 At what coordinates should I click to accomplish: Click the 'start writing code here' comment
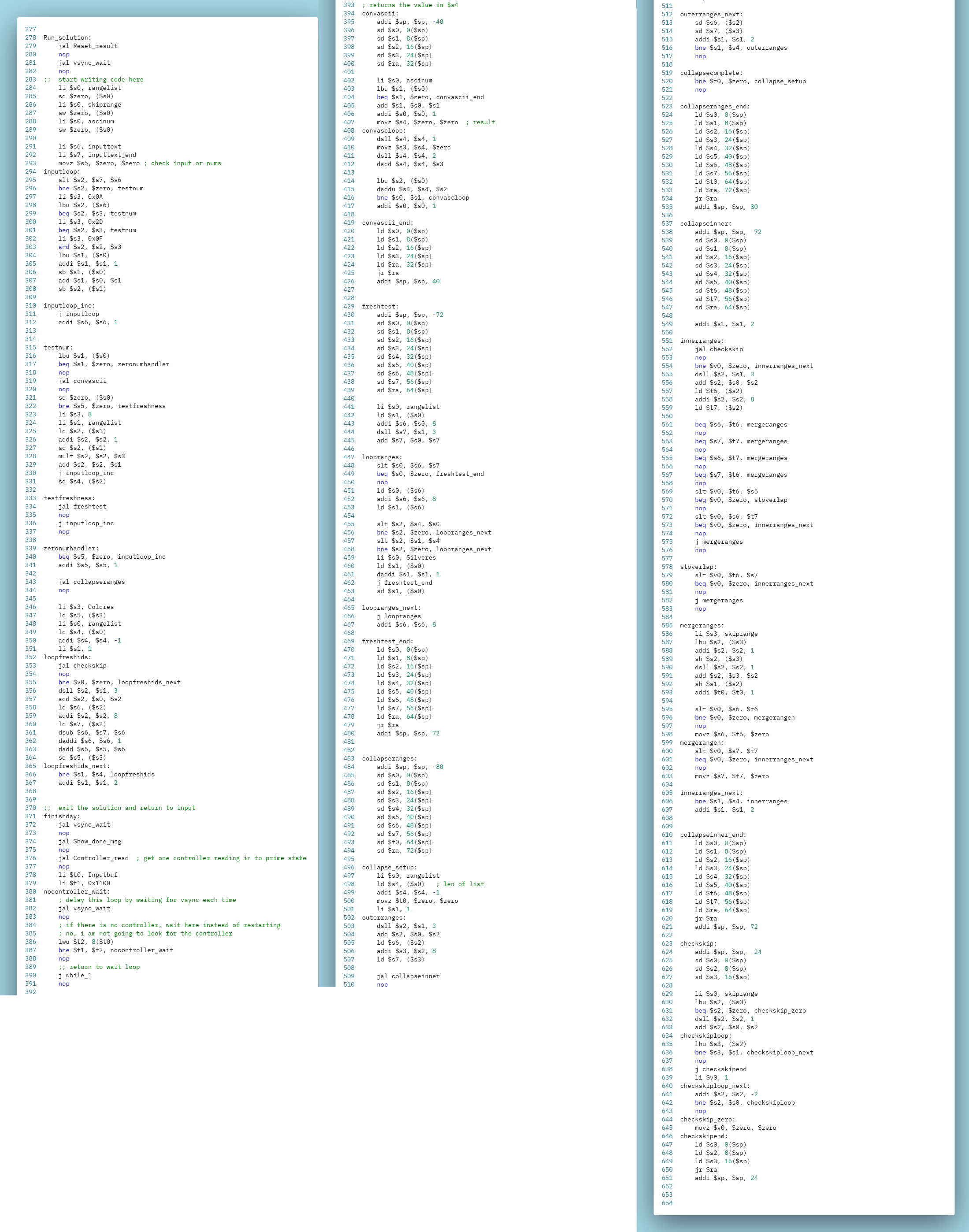(100, 80)
